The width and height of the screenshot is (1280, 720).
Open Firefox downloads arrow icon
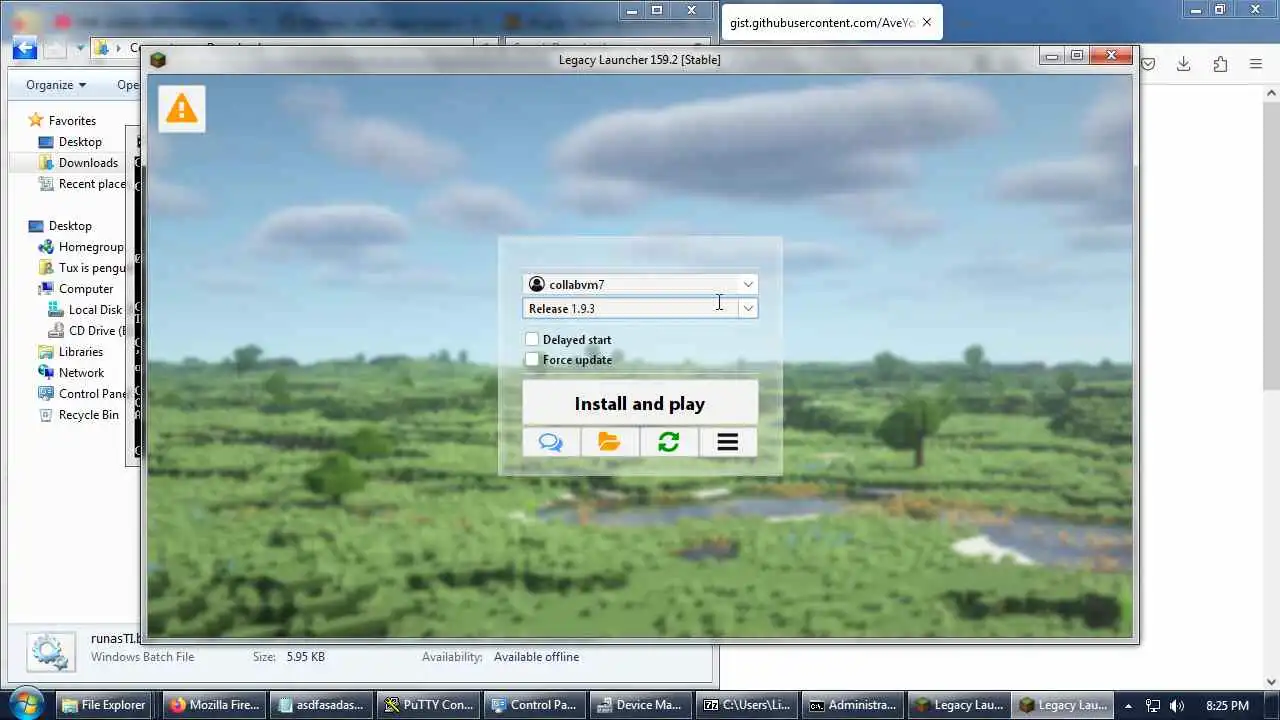click(x=1183, y=64)
